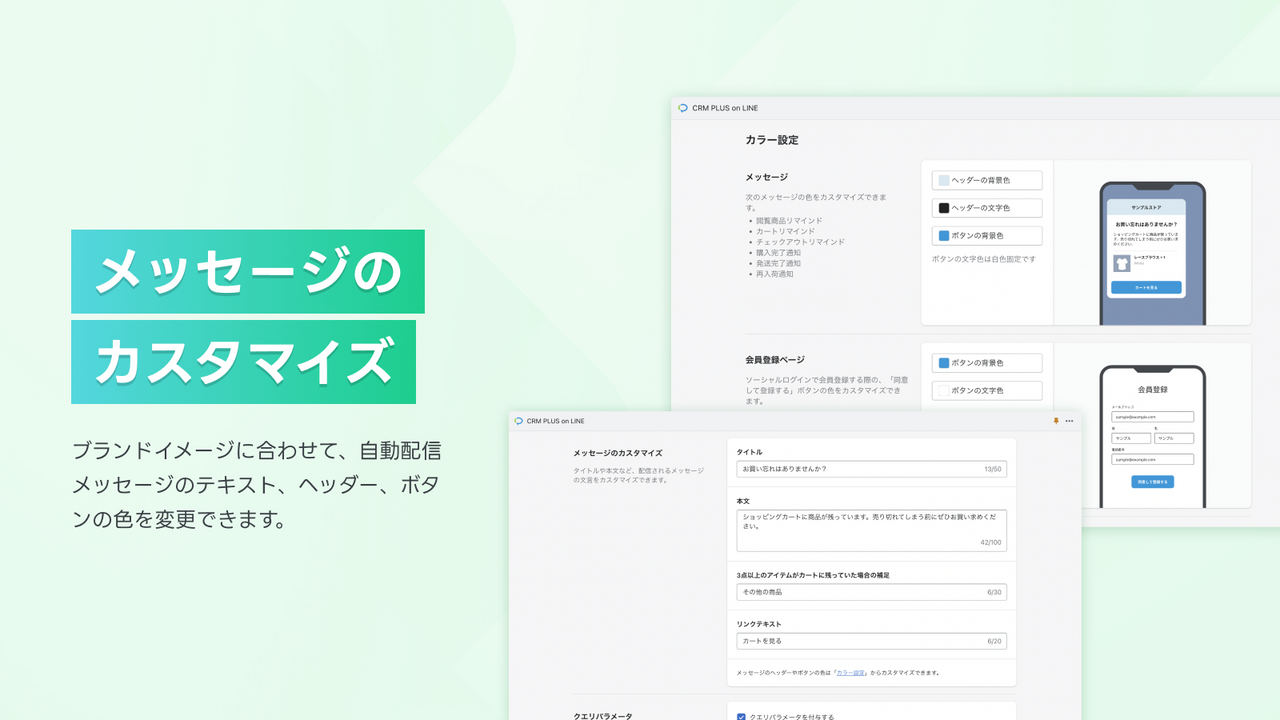Open the message ボタンの背景色 color picker
This screenshot has width=1280, height=720.
[987, 236]
